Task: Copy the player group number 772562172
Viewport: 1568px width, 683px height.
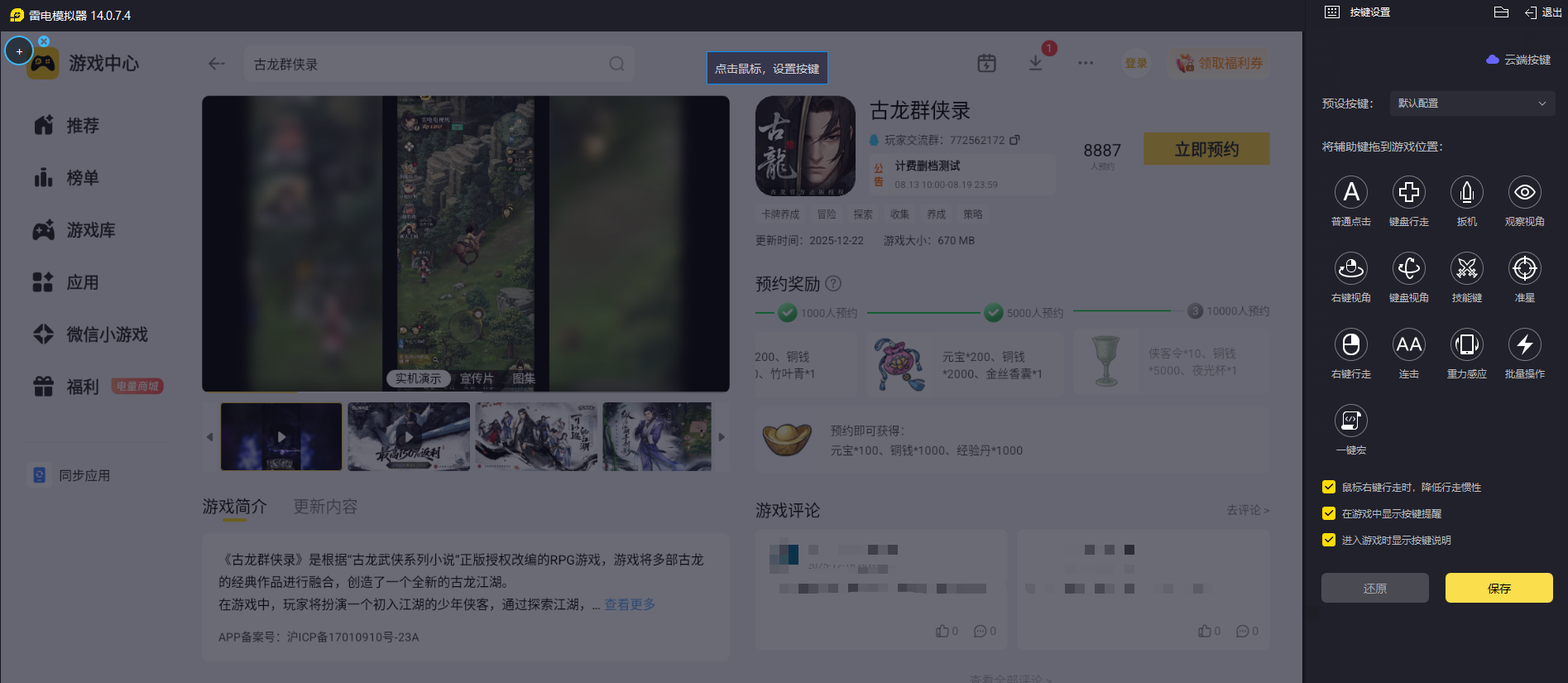Action: point(1015,140)
